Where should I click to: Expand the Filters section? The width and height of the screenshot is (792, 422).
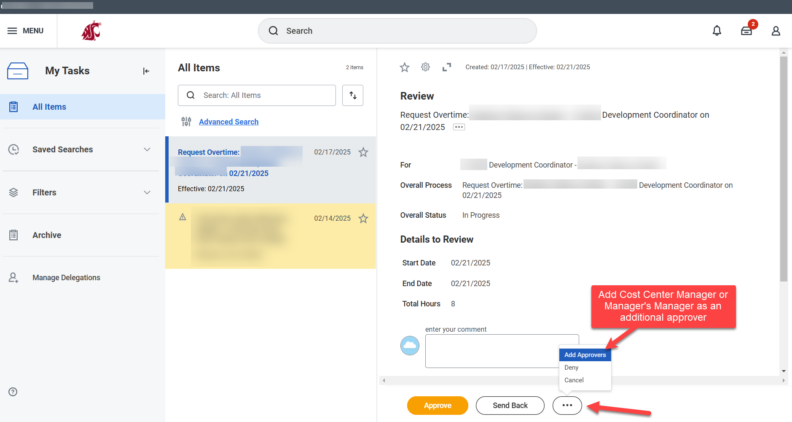coord(147,192)
